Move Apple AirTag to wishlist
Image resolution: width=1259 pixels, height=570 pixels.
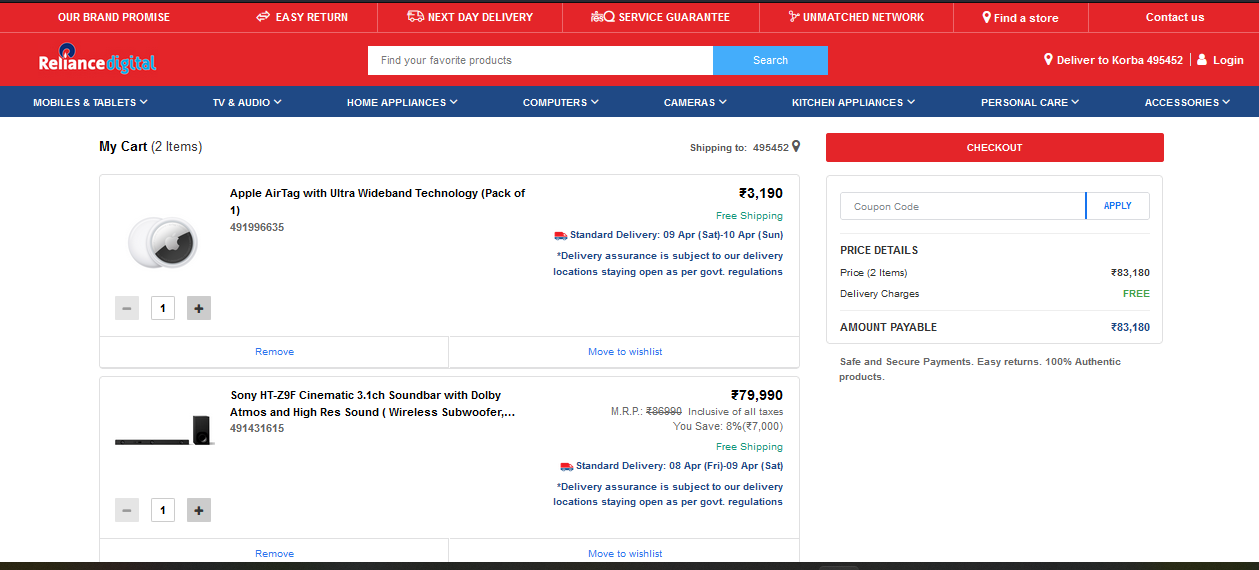pos(625,352)
